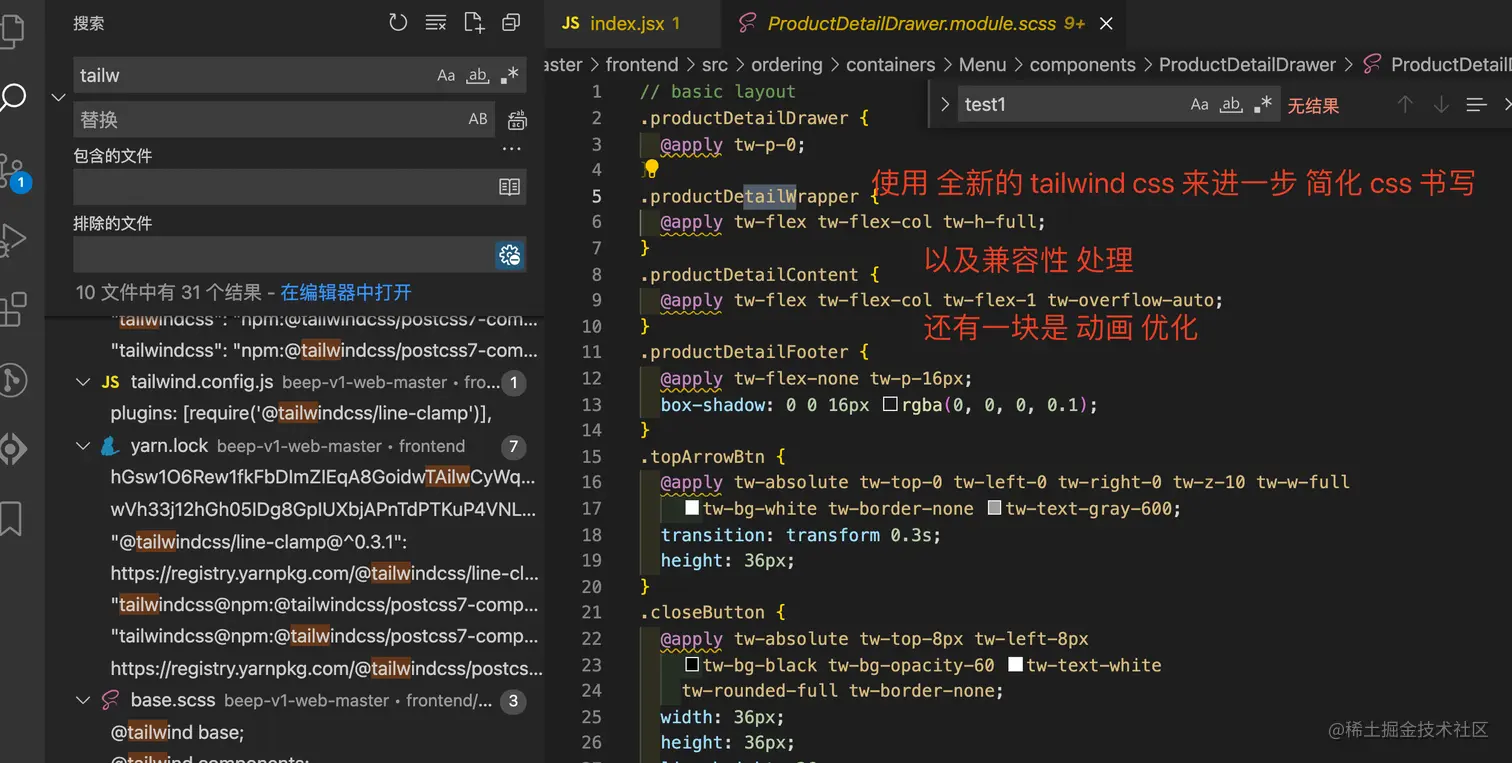Collapse tailwind.config.js results chevron

pos(84,382)
